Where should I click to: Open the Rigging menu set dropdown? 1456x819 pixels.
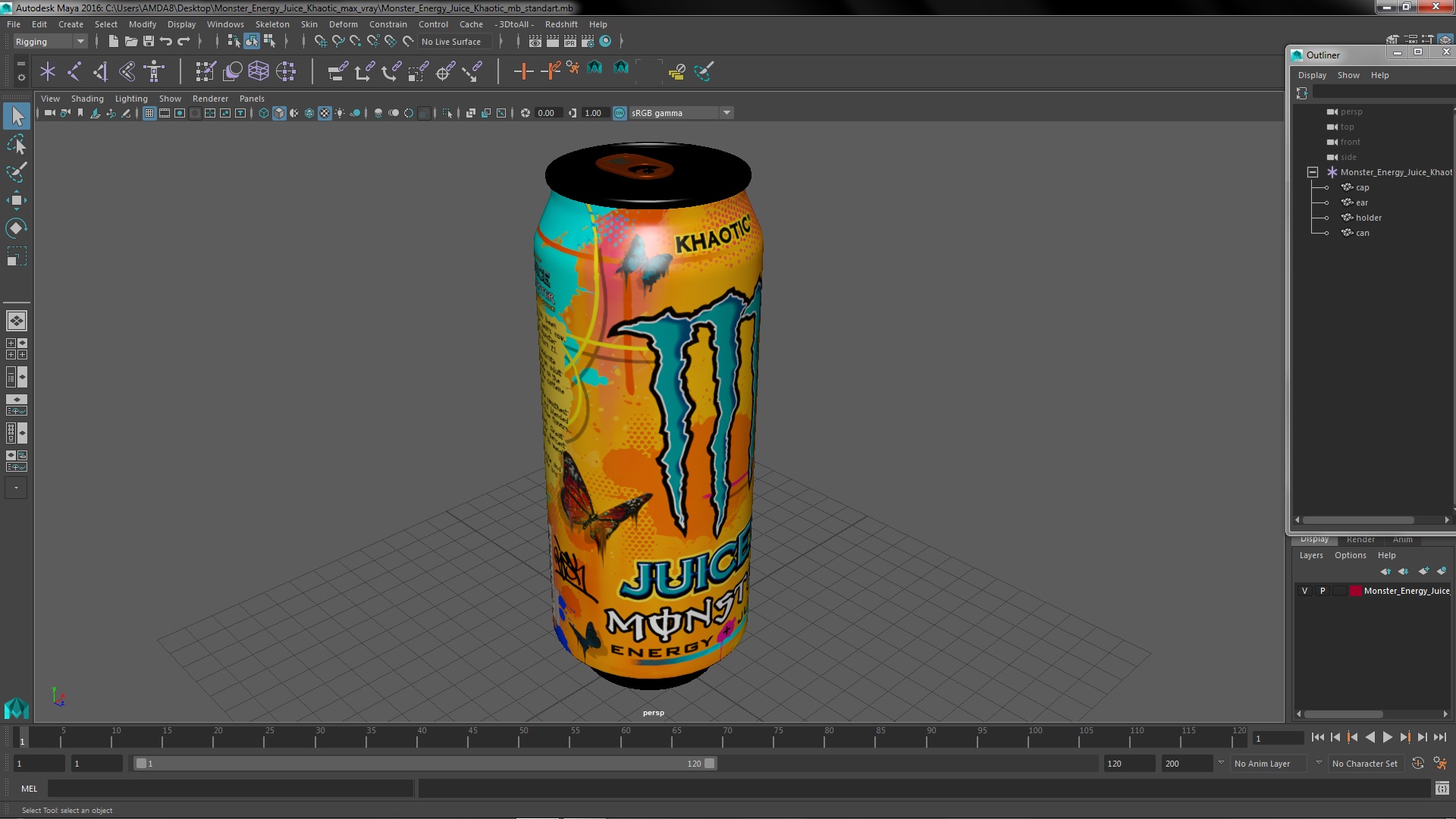coord(50,42)
